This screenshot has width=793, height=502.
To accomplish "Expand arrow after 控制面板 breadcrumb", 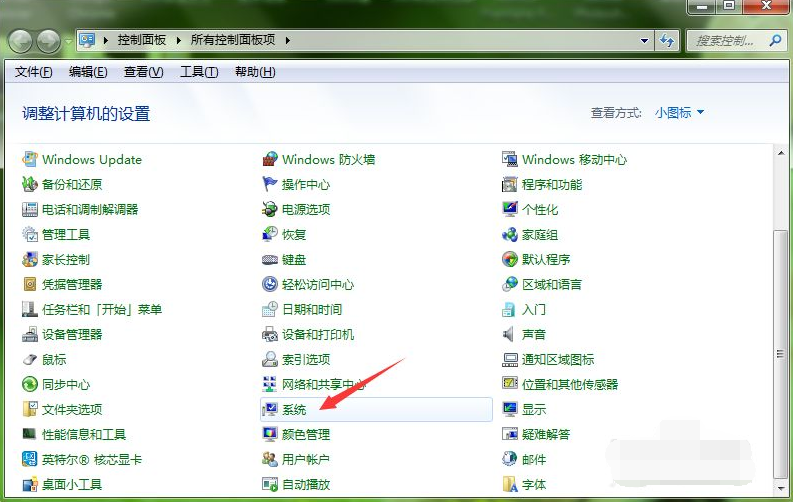I will click(179, 40).
